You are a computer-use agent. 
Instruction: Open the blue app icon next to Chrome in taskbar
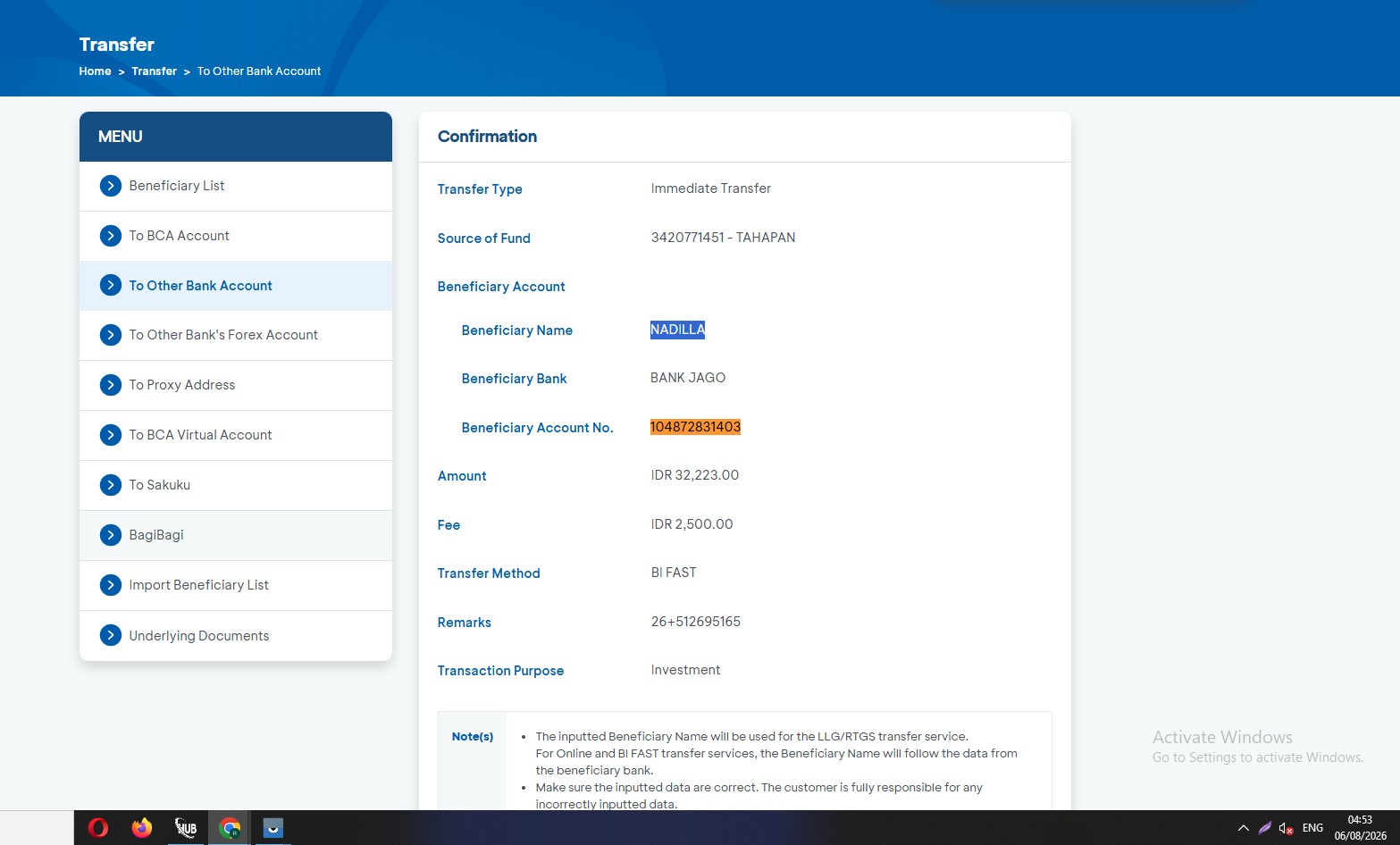pos(273,828)
